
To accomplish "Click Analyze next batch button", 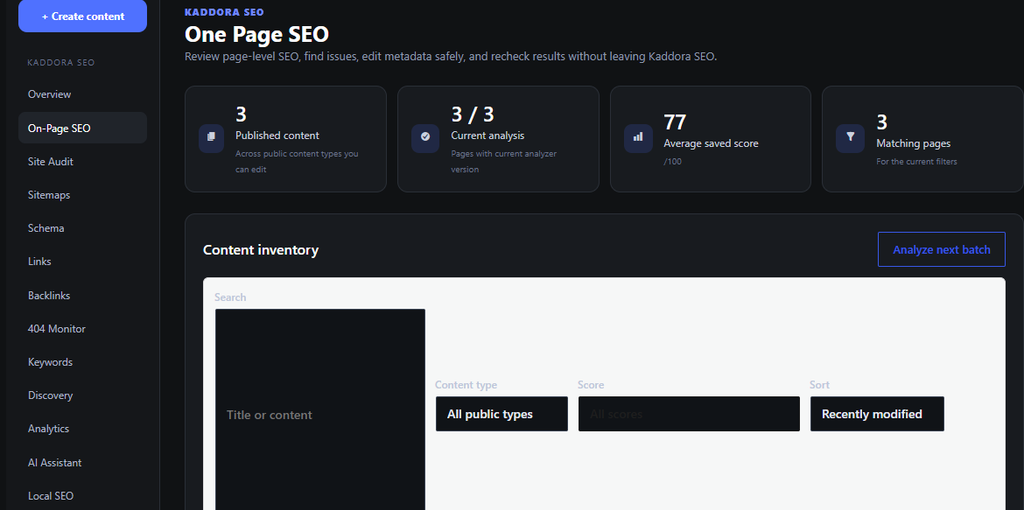I will (941, 249).
